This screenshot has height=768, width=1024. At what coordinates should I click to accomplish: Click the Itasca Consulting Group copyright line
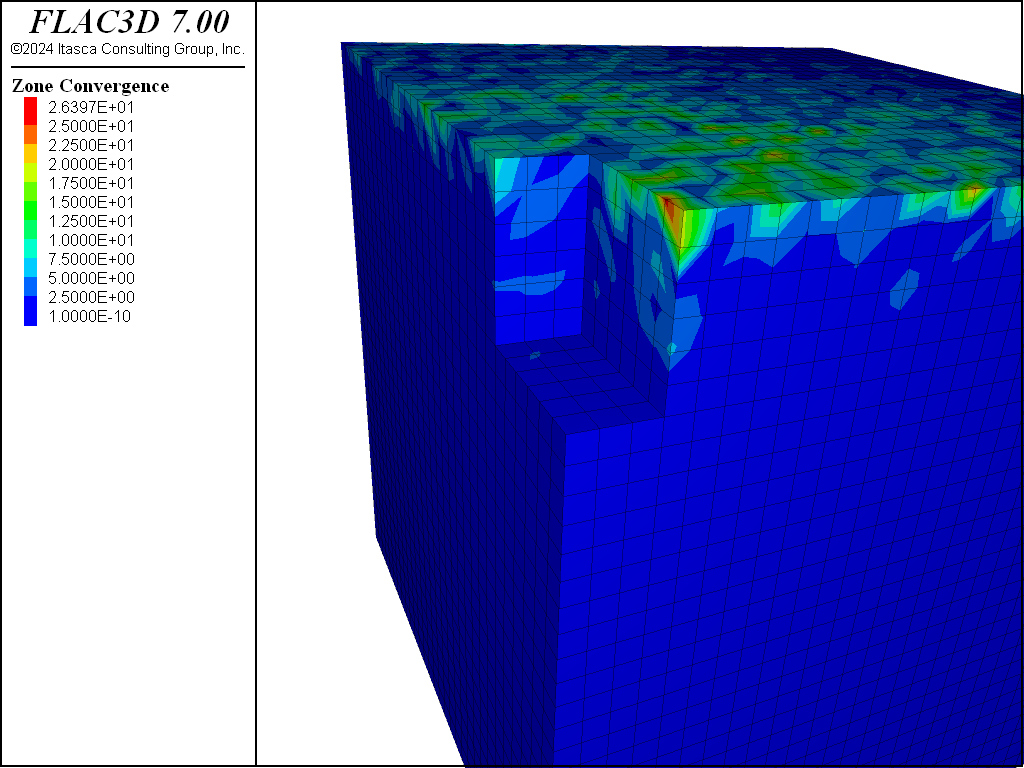point(127,49)
